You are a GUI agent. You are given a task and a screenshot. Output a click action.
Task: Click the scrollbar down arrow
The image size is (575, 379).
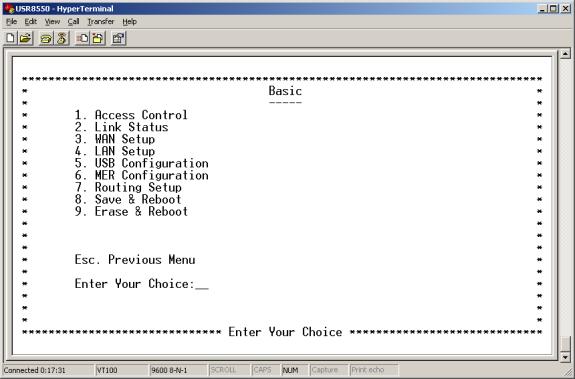click(565, 357)
